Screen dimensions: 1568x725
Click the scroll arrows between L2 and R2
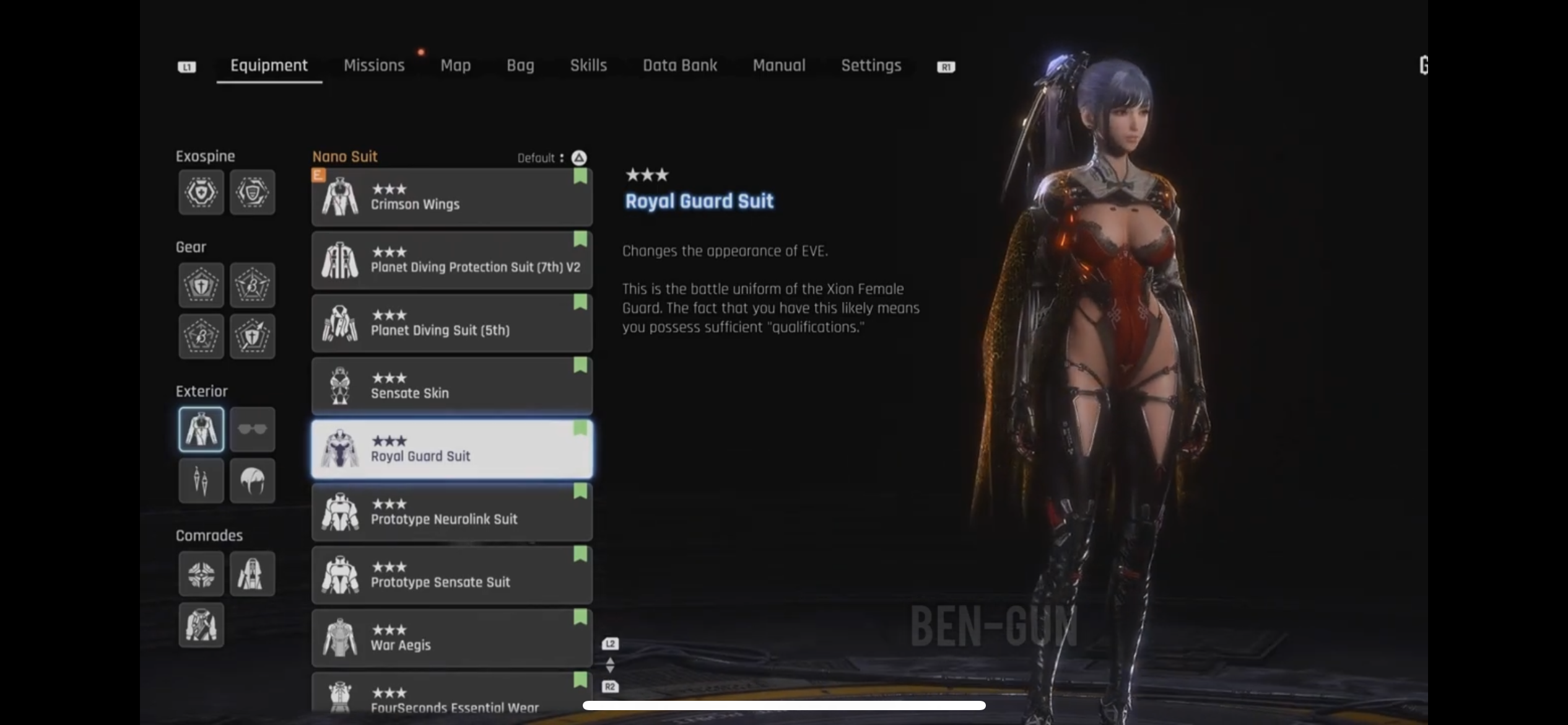click(610, 665)
